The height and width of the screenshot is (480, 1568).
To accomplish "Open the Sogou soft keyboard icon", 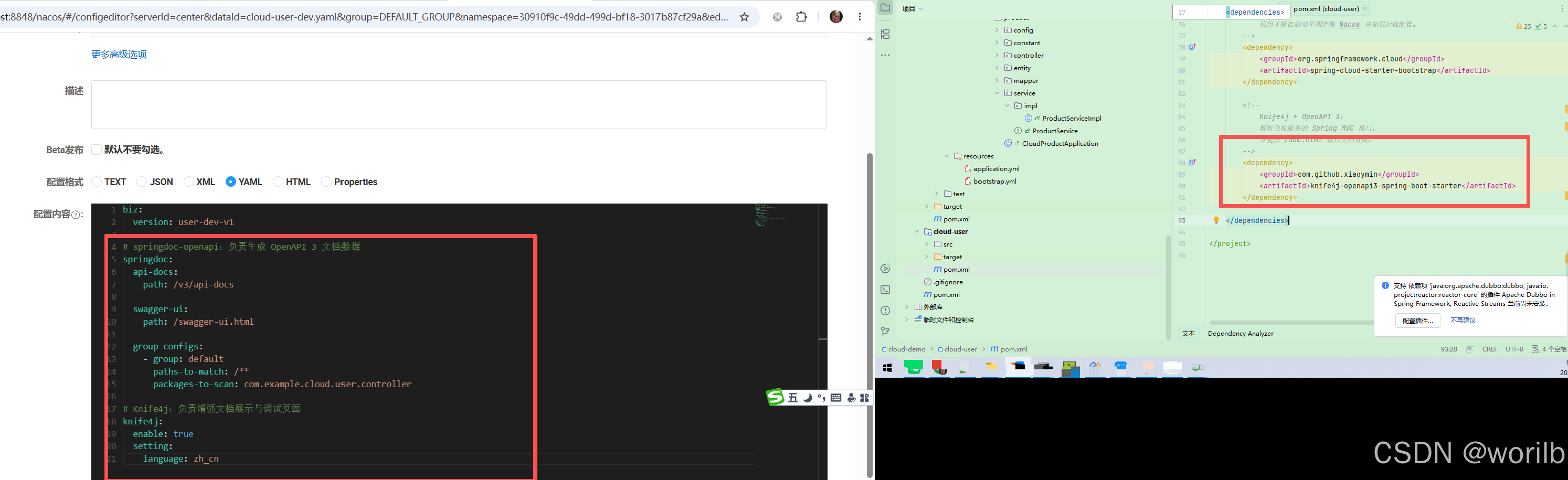I will (x=836, y=398).
